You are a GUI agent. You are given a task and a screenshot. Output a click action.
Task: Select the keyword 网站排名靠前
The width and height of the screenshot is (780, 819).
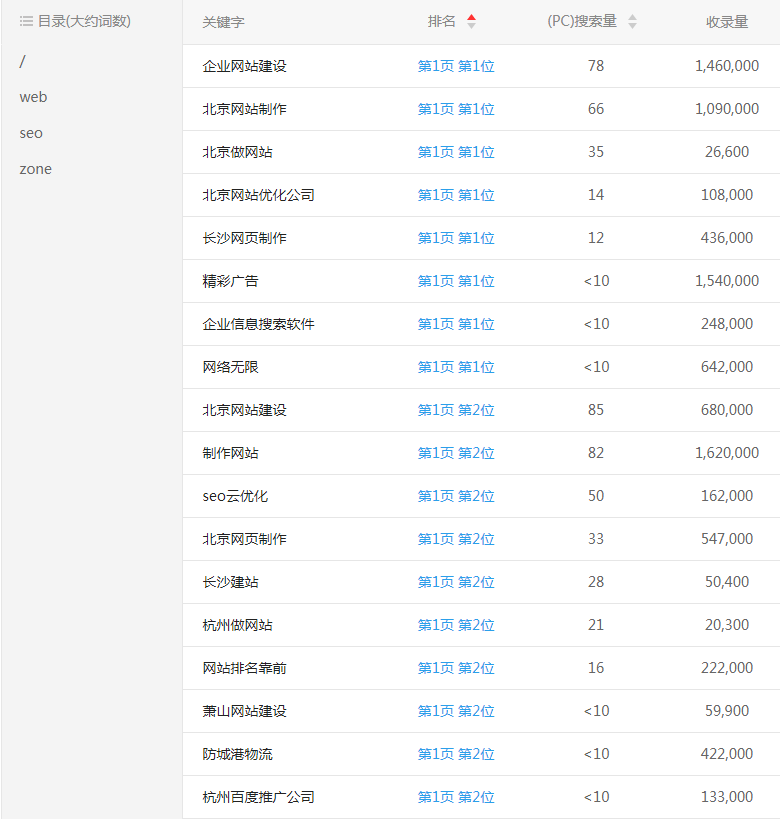pos(244,668)
